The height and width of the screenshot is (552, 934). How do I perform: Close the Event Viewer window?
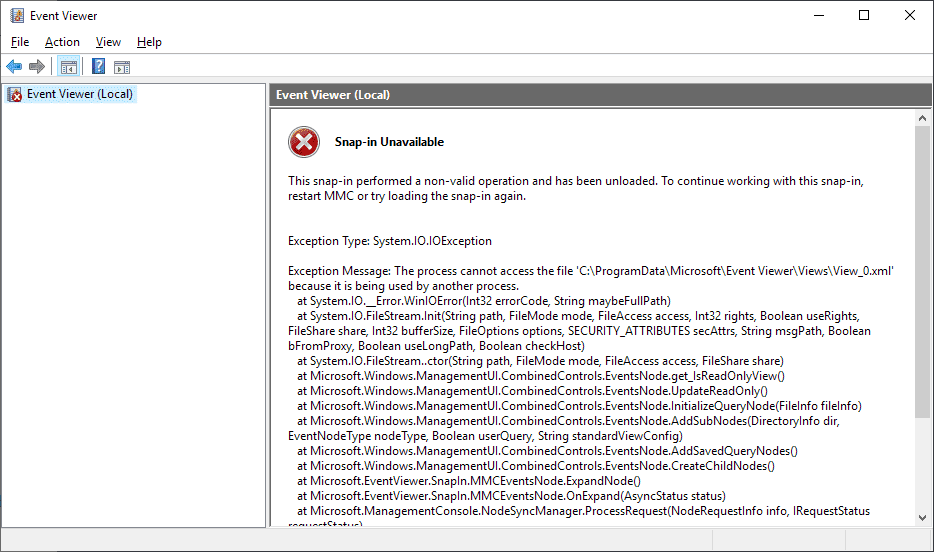click(910, 15)
